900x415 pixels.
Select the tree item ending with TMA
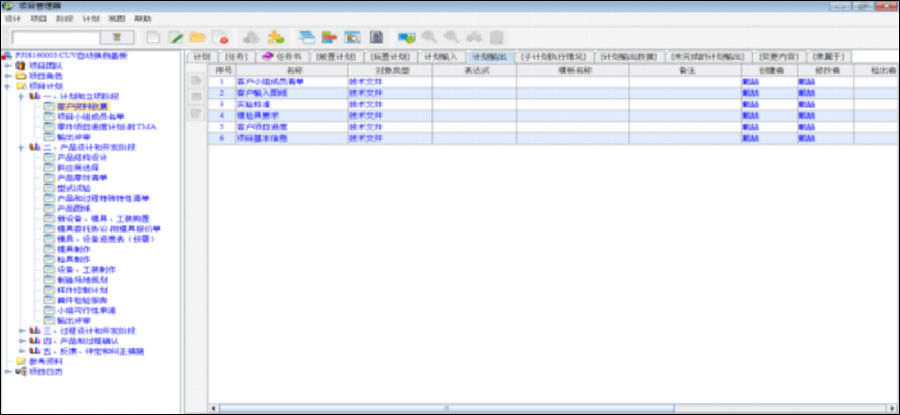pyautogui.click(x=107, y=126)
